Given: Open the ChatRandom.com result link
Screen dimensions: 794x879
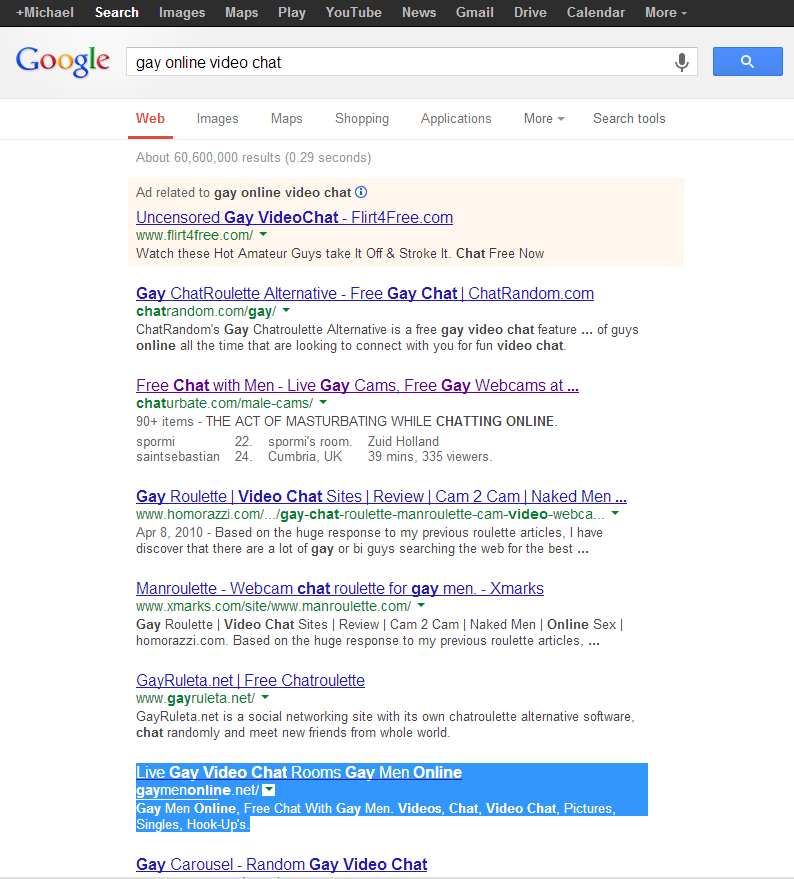Looking at the screenshot, I should coord(365,294).
